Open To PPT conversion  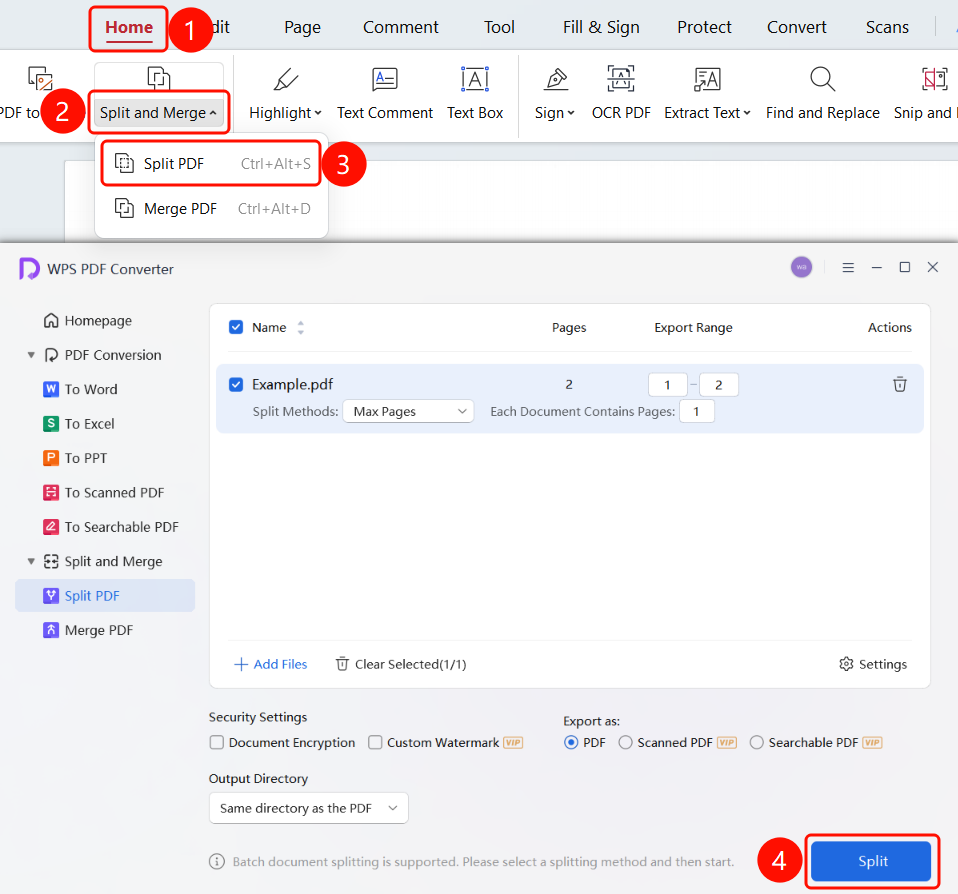click(75, 458)
